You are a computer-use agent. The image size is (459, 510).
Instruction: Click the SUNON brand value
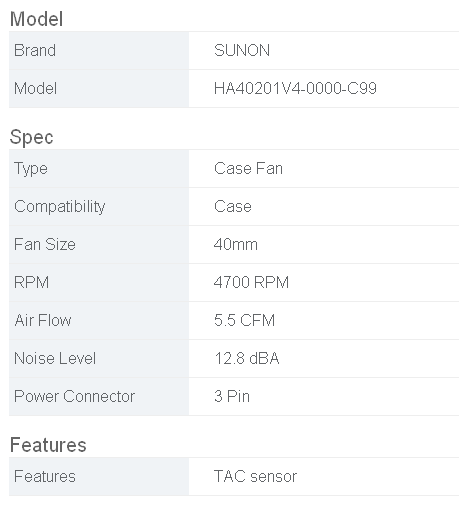click(242, 51)
